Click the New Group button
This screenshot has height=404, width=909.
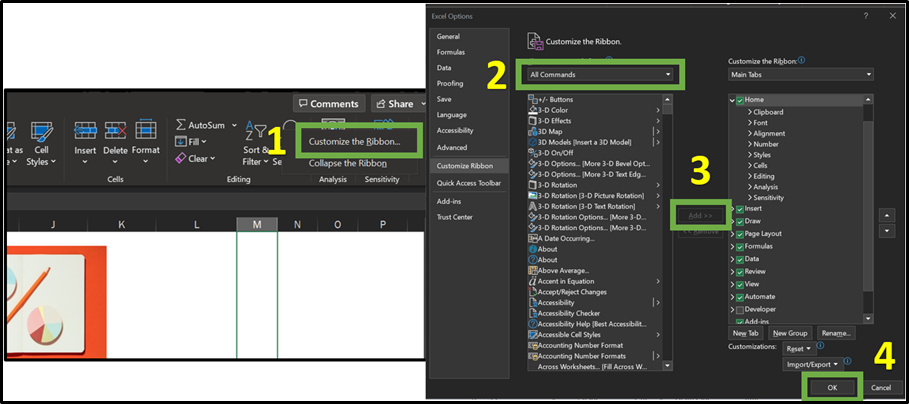[x=790, y=333]
